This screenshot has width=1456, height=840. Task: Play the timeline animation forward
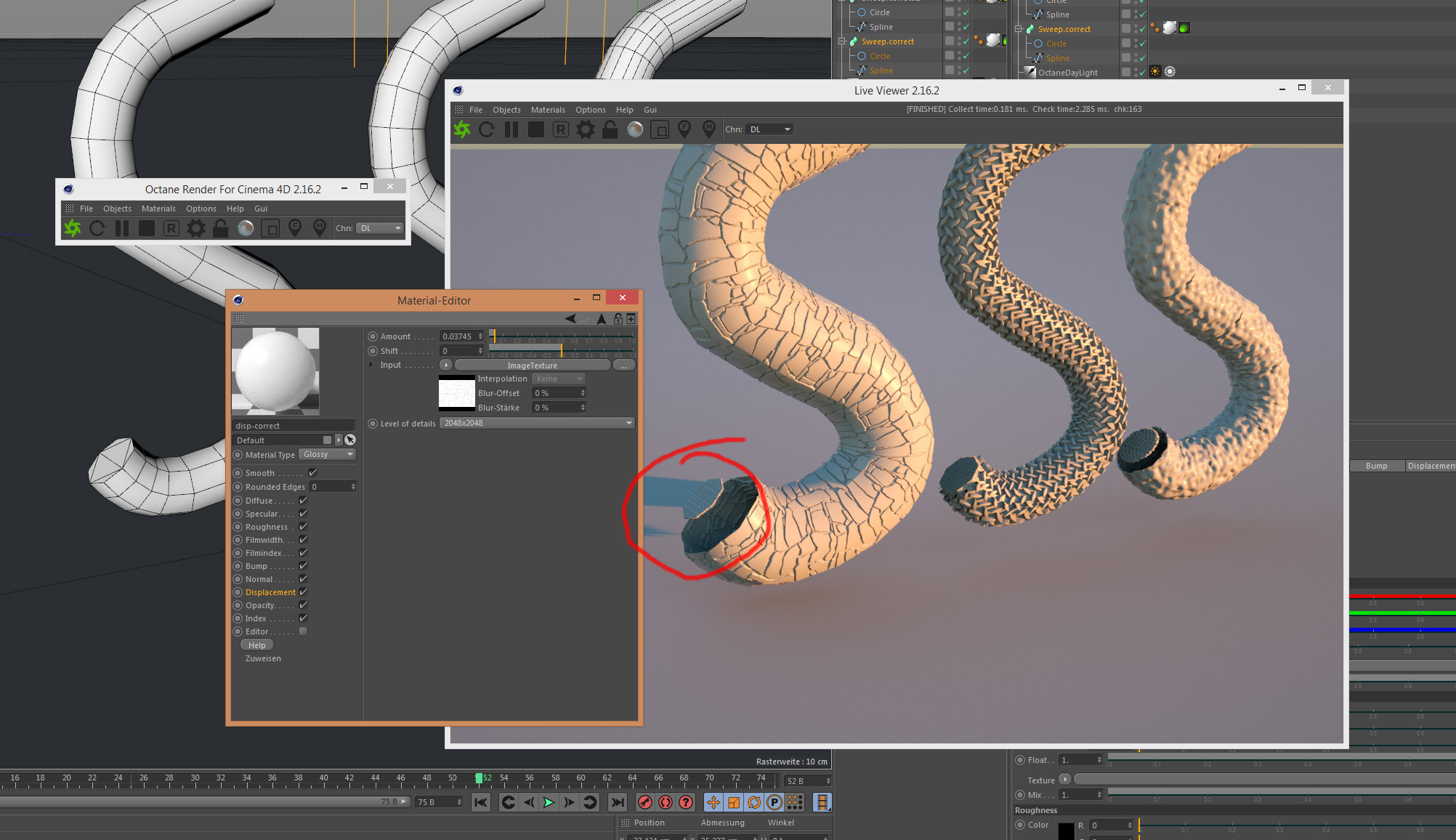(549, 802)
